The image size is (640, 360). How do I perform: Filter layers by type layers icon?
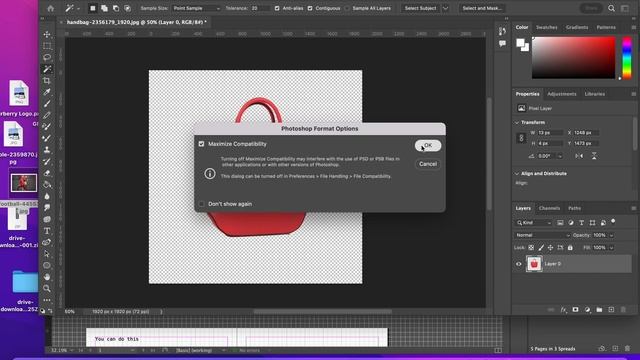click(x=581, y=223)
